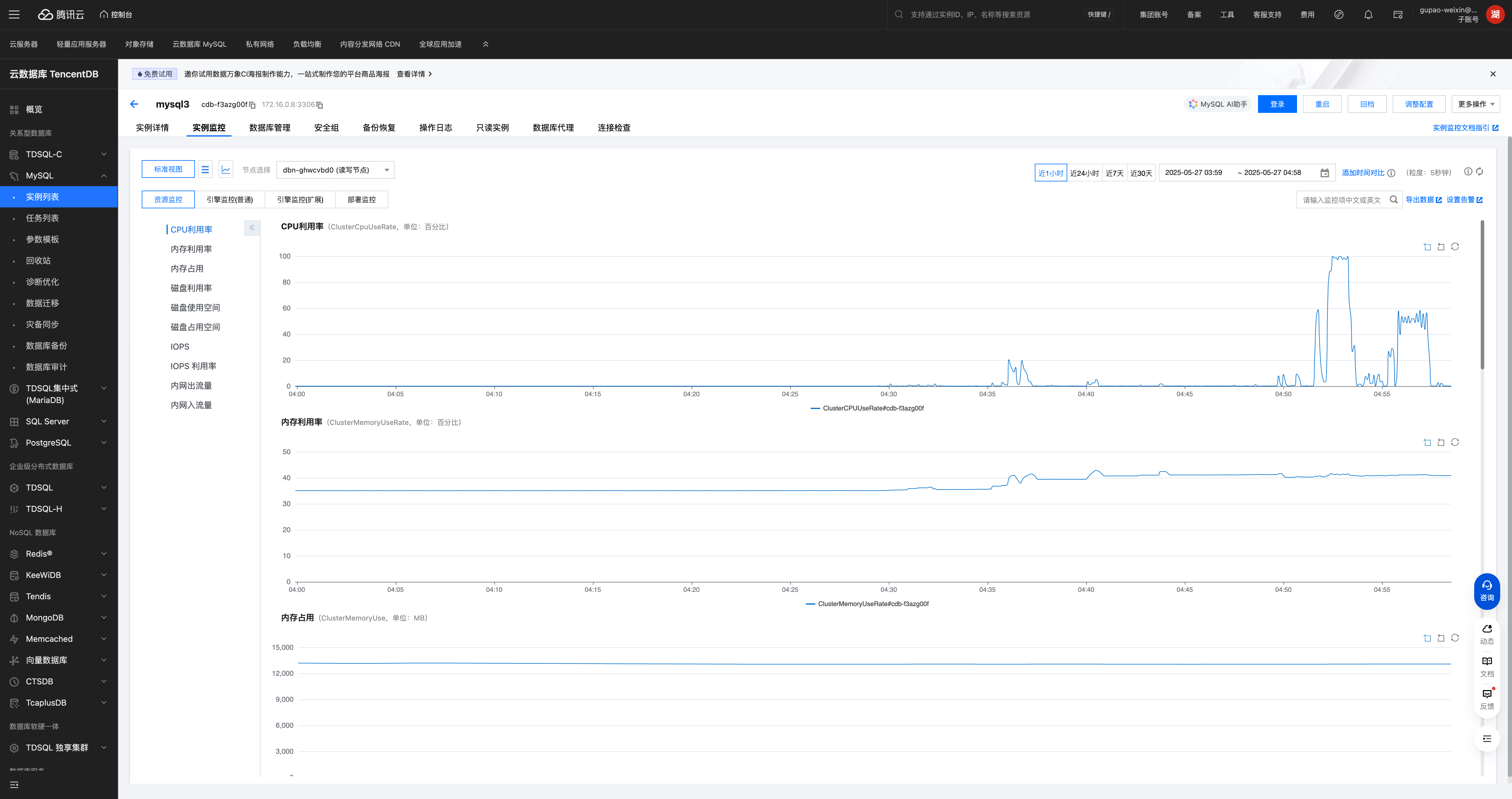Open the 引擎监控(普通) tab

click(x=229, y=200)
